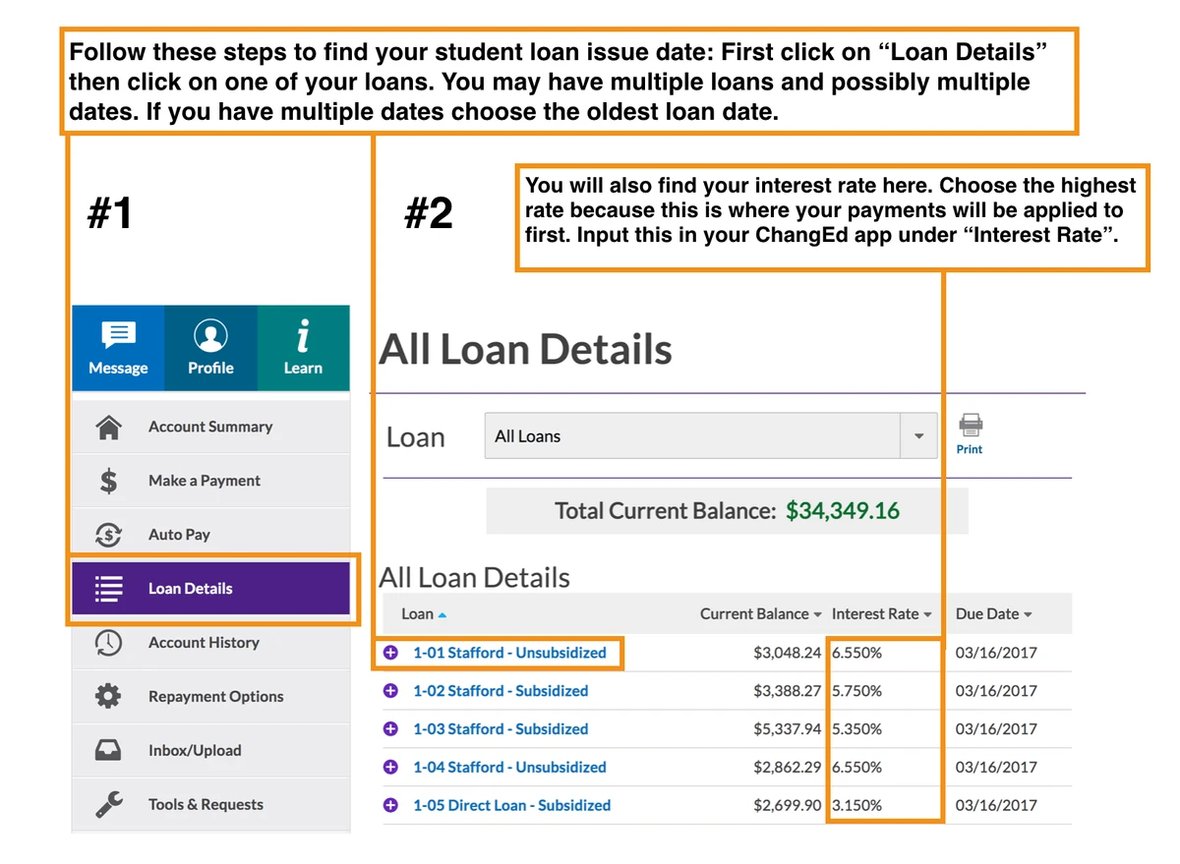The width and height of the screenshot is (1180, 864).
Task: Open the Inbox/Upload tray icon
Action: pyautogui.click(x=110, y=750)
